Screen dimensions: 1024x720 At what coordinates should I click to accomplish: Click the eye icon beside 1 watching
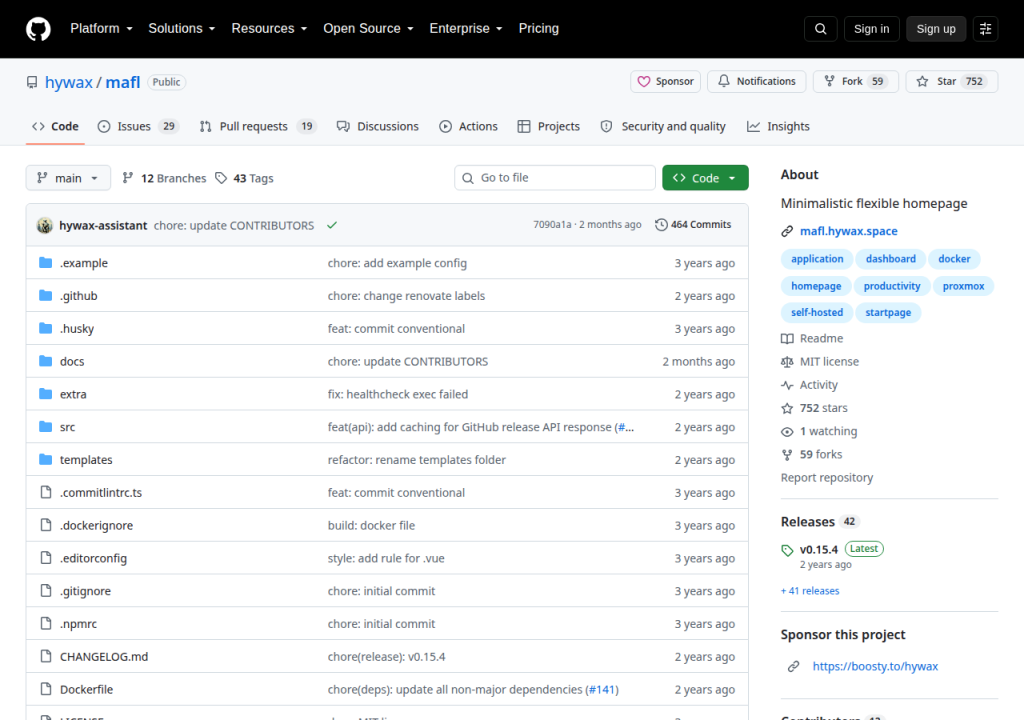tap(787, 432)
